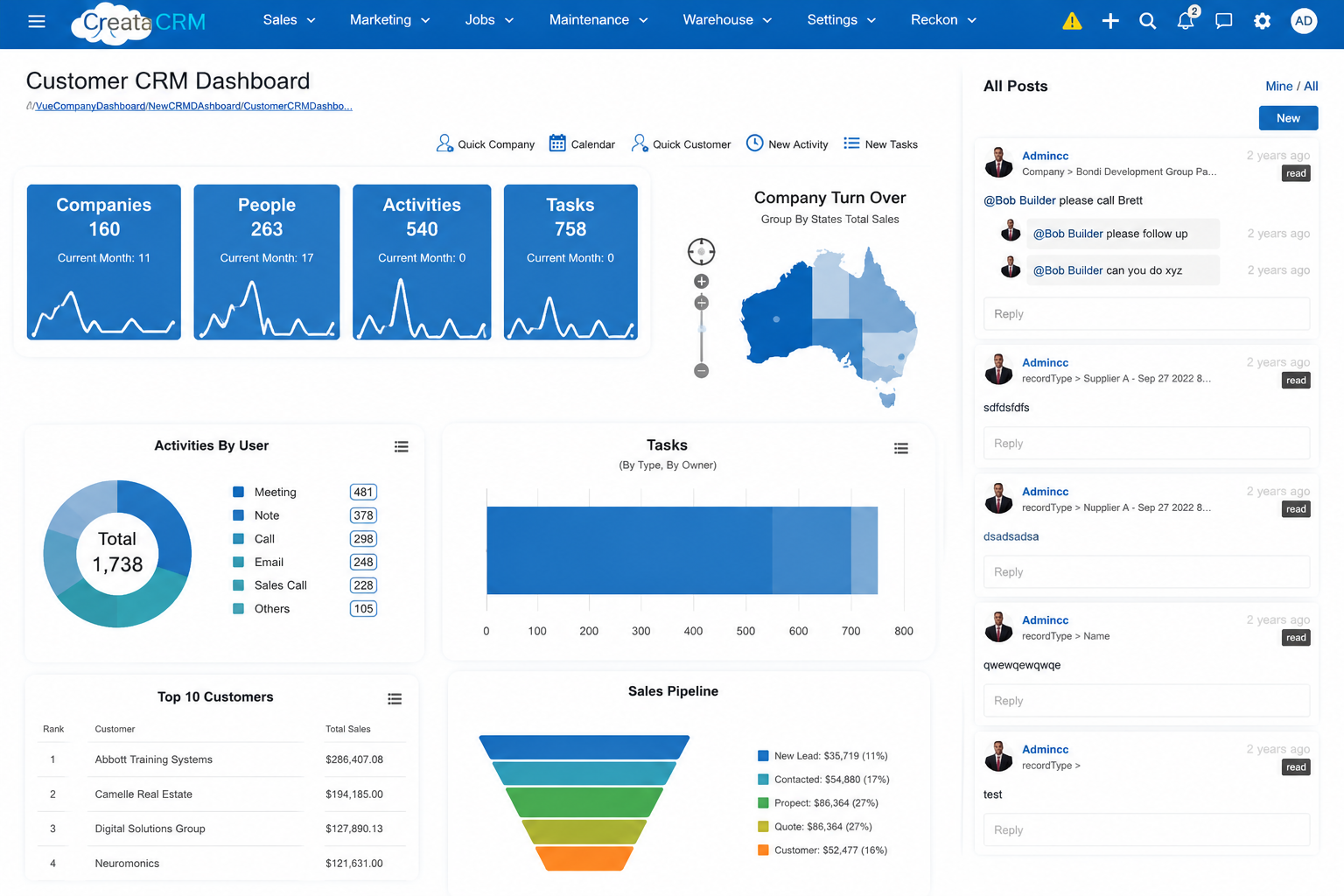Open the dashboard breadcrumb URL link

coord(193,106)
